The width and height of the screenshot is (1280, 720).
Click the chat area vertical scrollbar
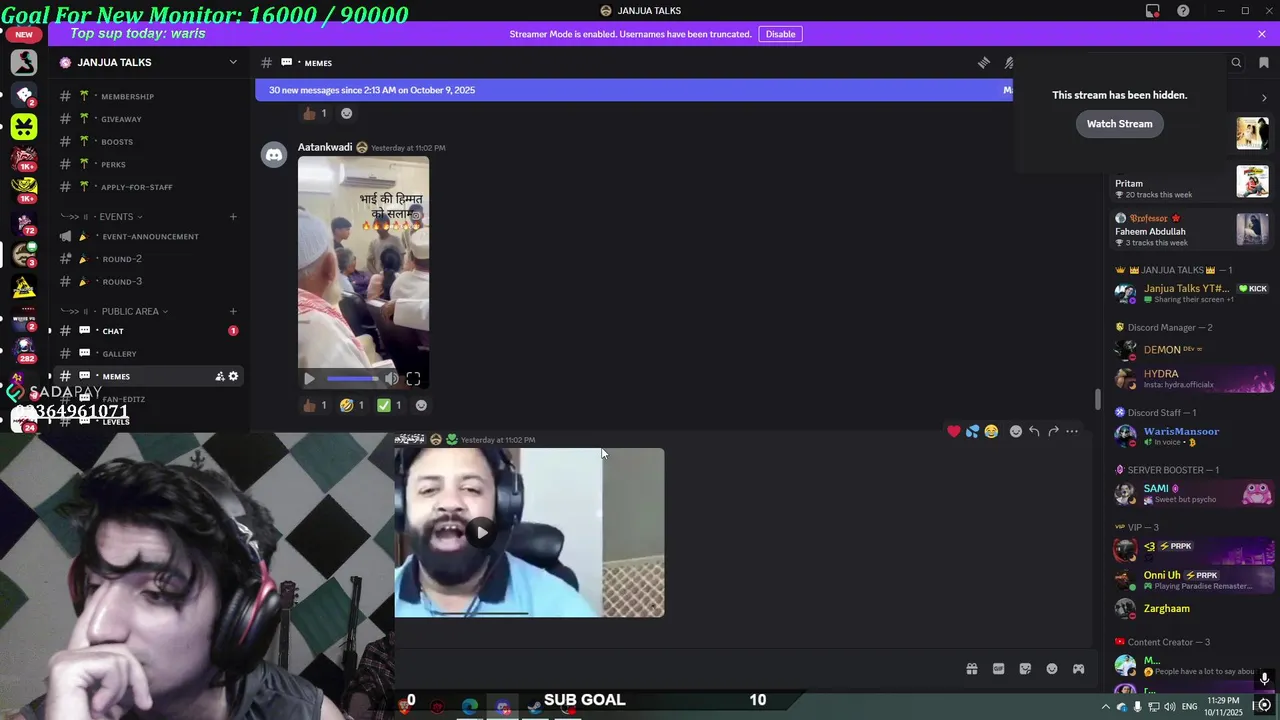(x=1097, y=399)
